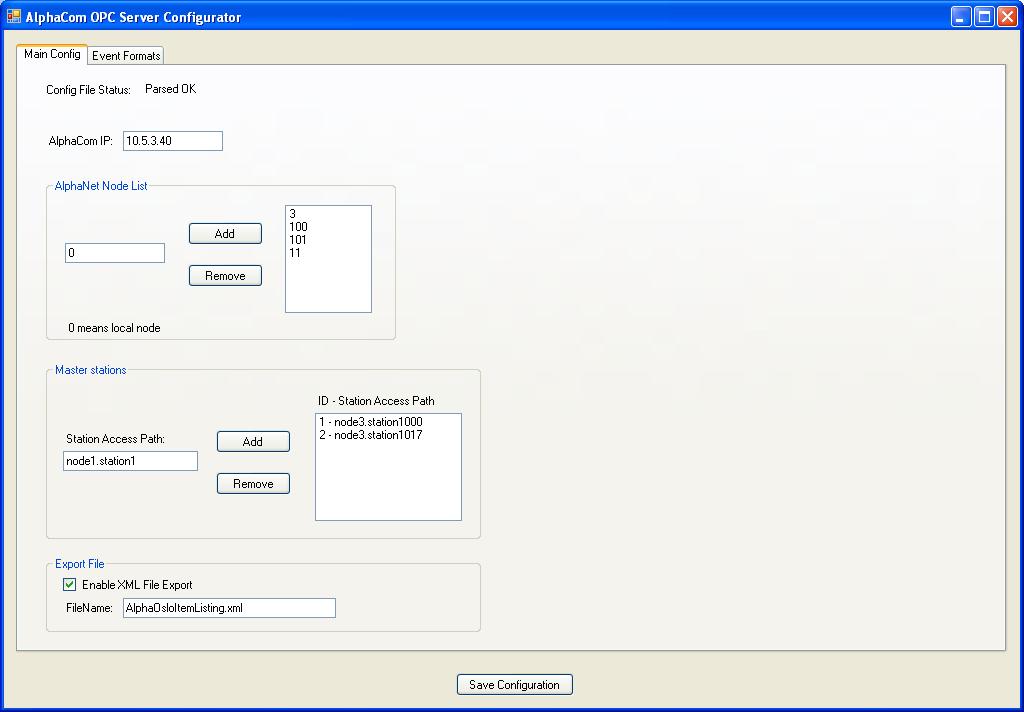
Task: Maximize the Configurator window
Action: (x=984, y=16)
